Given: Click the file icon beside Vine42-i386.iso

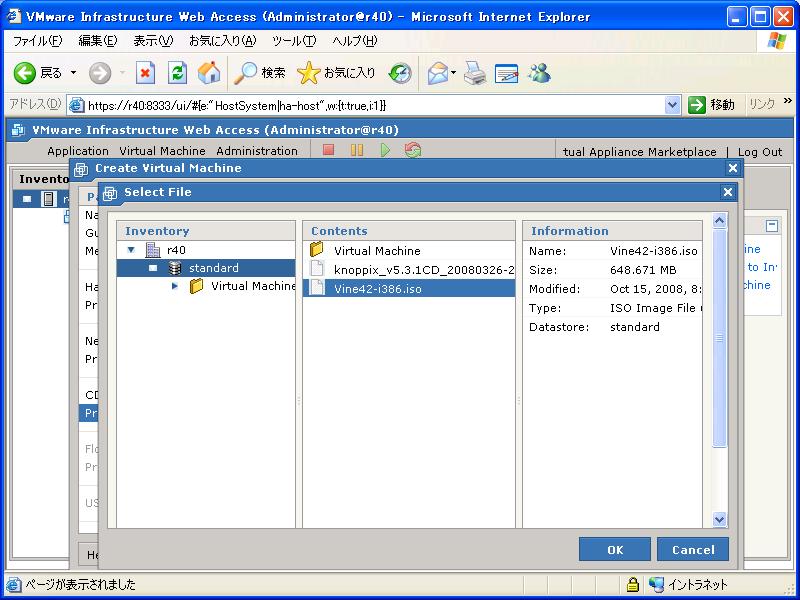Looking at the screenshot, I should 317,288.
